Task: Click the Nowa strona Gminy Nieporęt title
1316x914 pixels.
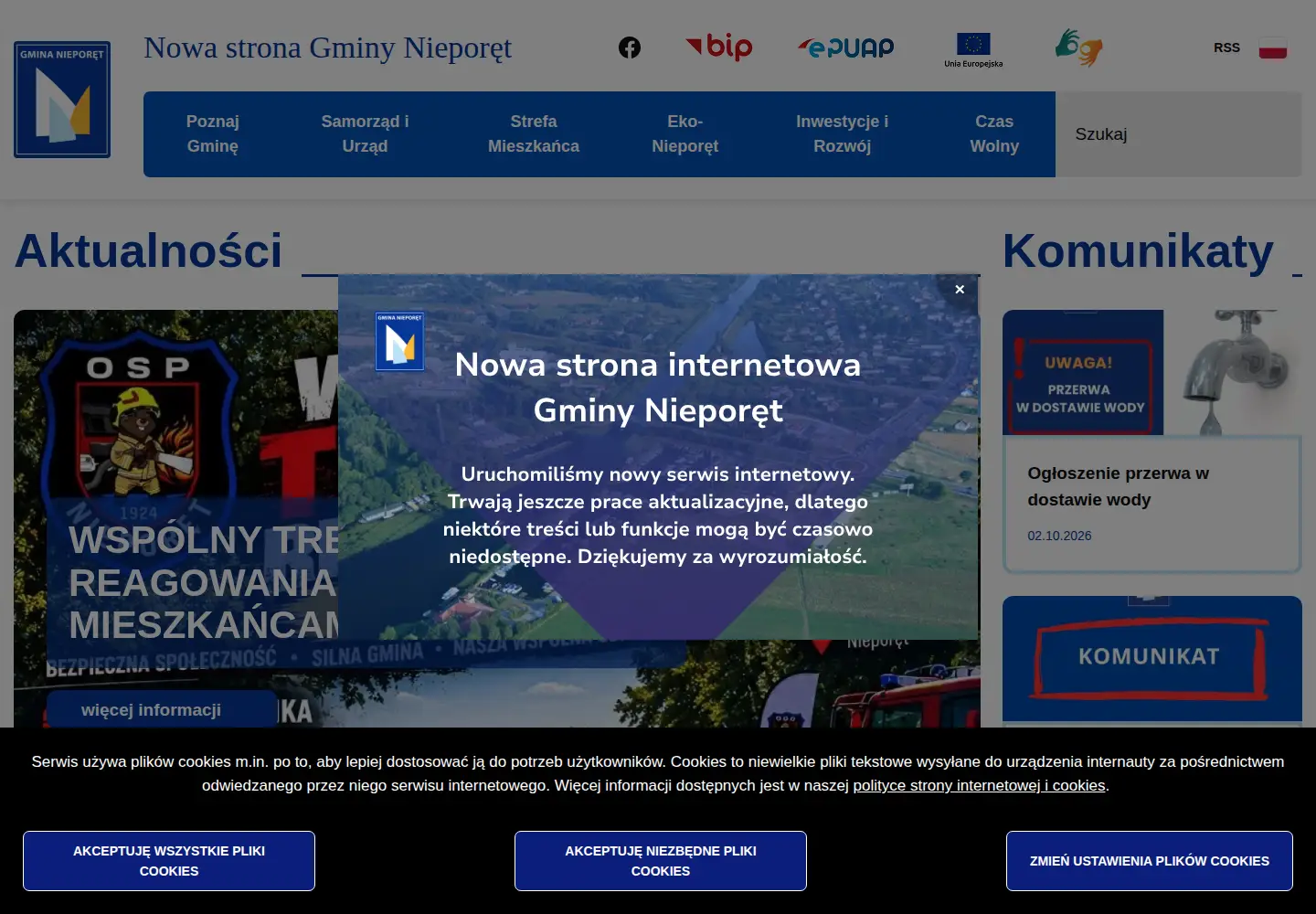Action: click(x=327, y=48)
